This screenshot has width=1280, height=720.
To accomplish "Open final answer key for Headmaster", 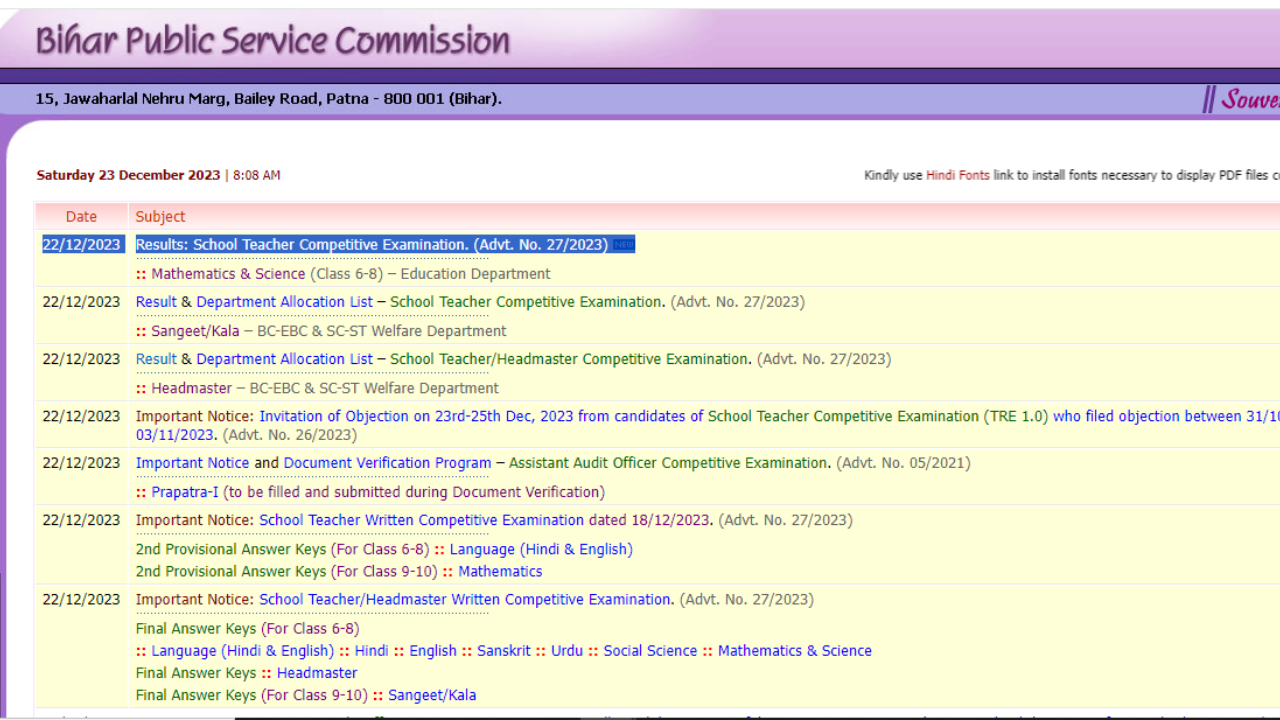I will tap(317, 673).
